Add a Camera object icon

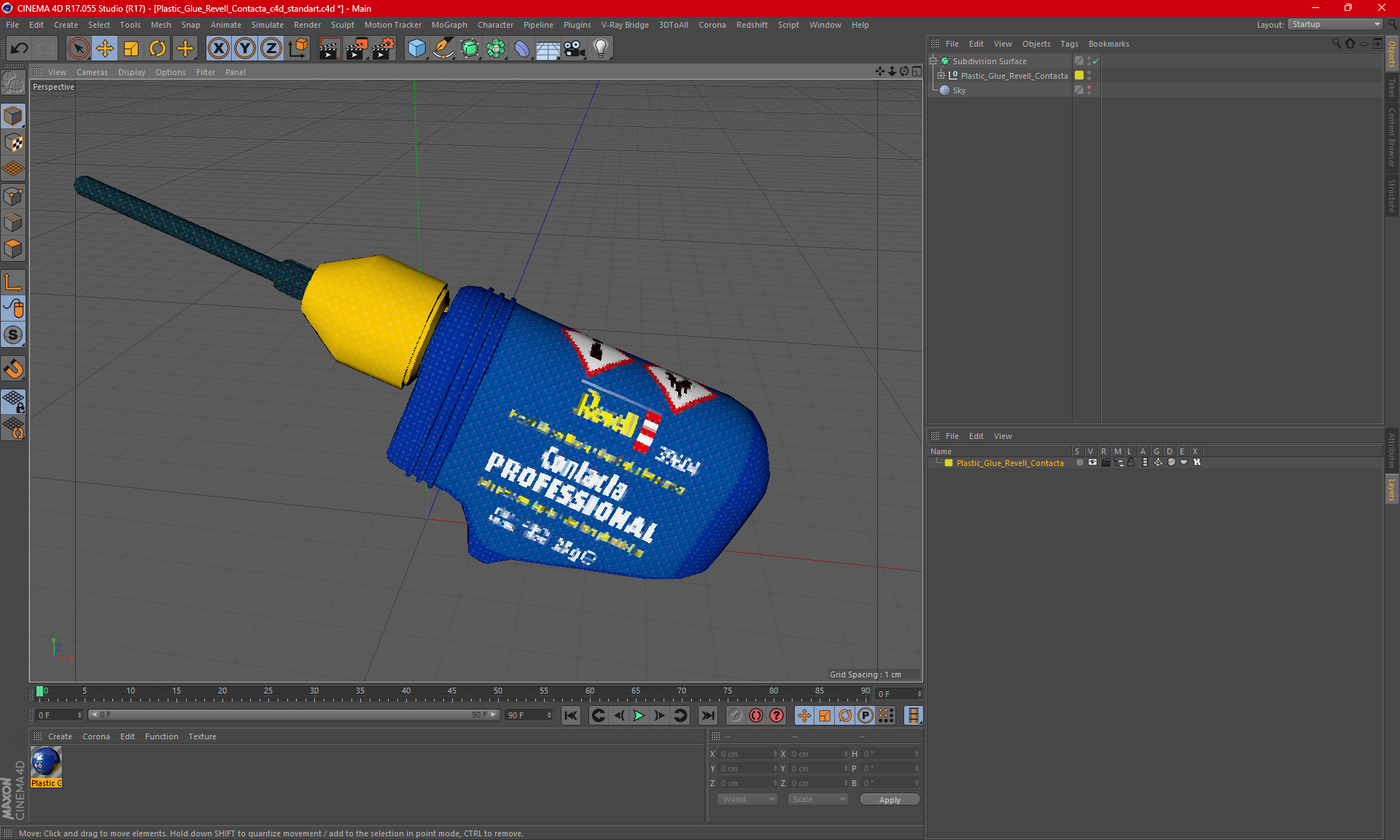point(574,49)
